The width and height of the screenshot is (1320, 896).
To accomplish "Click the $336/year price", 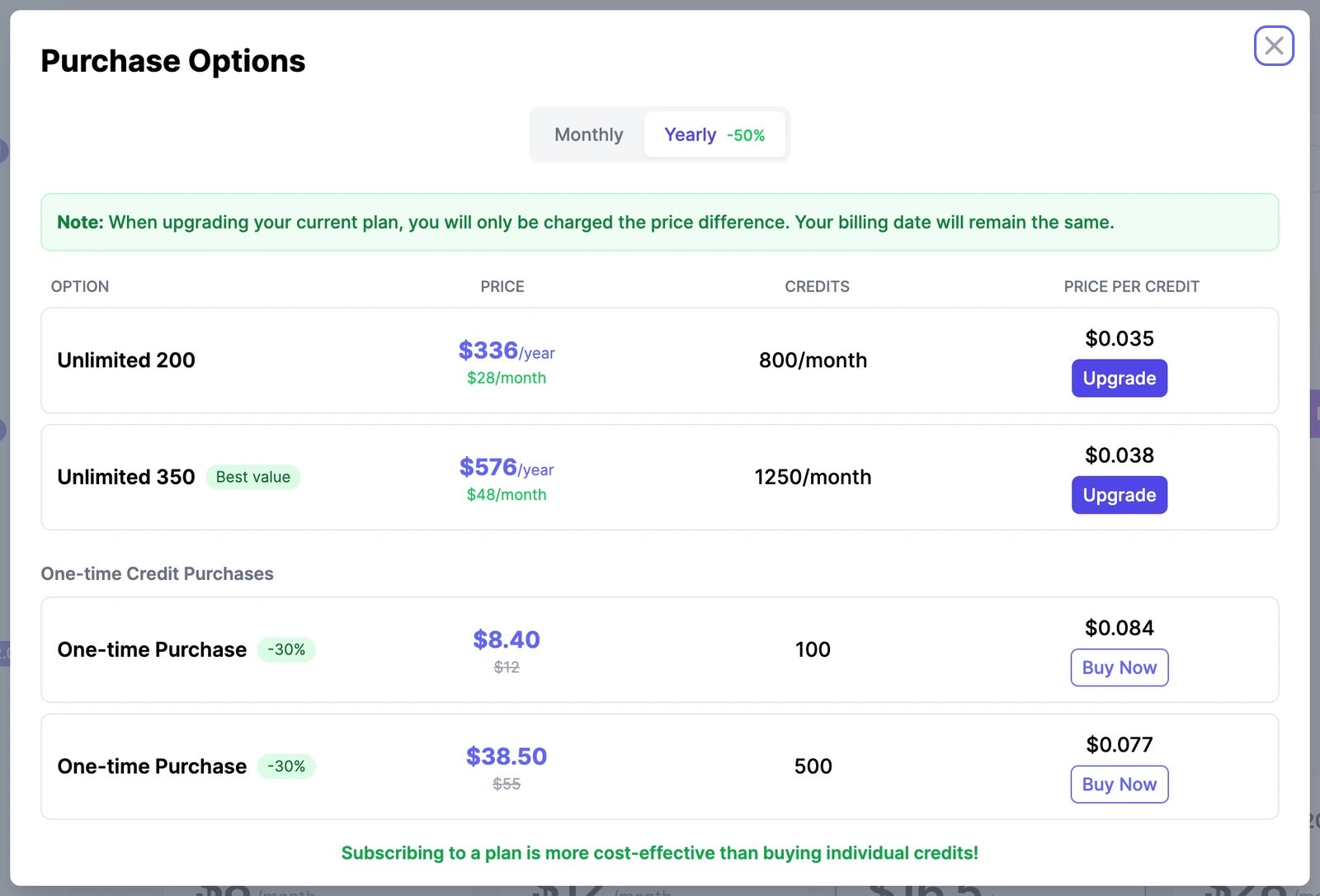I will [507, 351].
